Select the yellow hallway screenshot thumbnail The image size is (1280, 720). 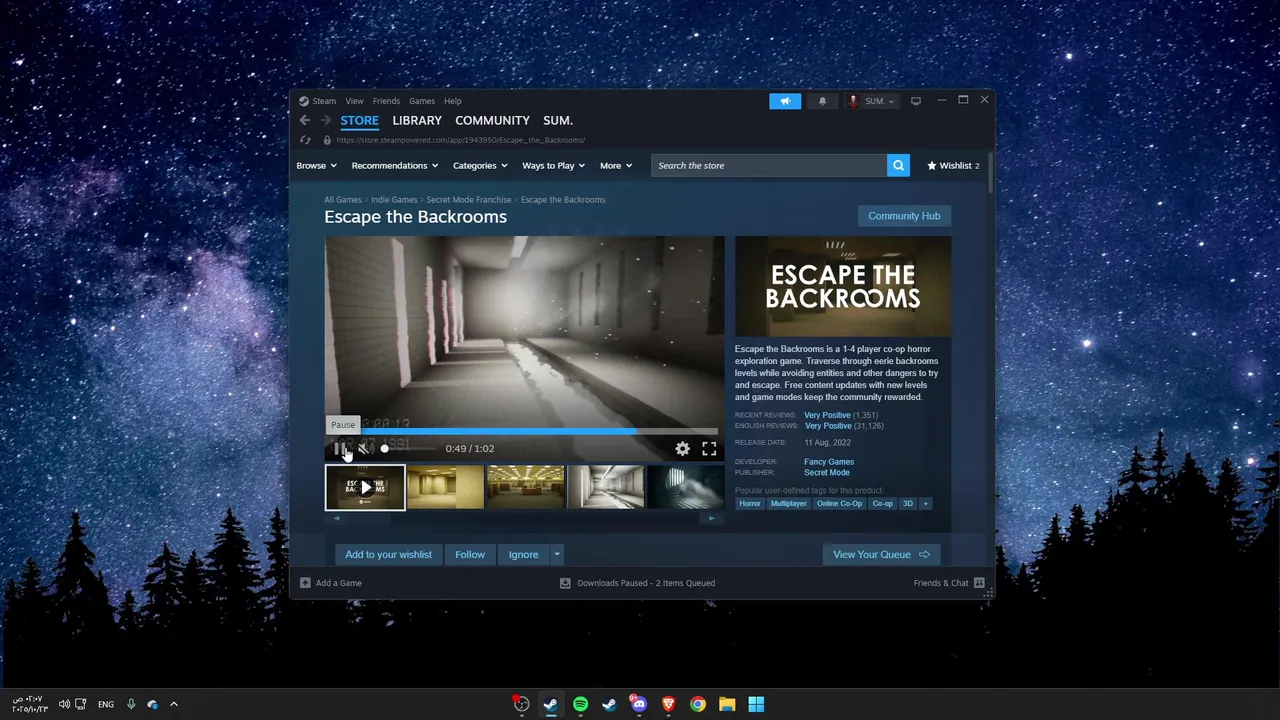[x=445, y=487]
